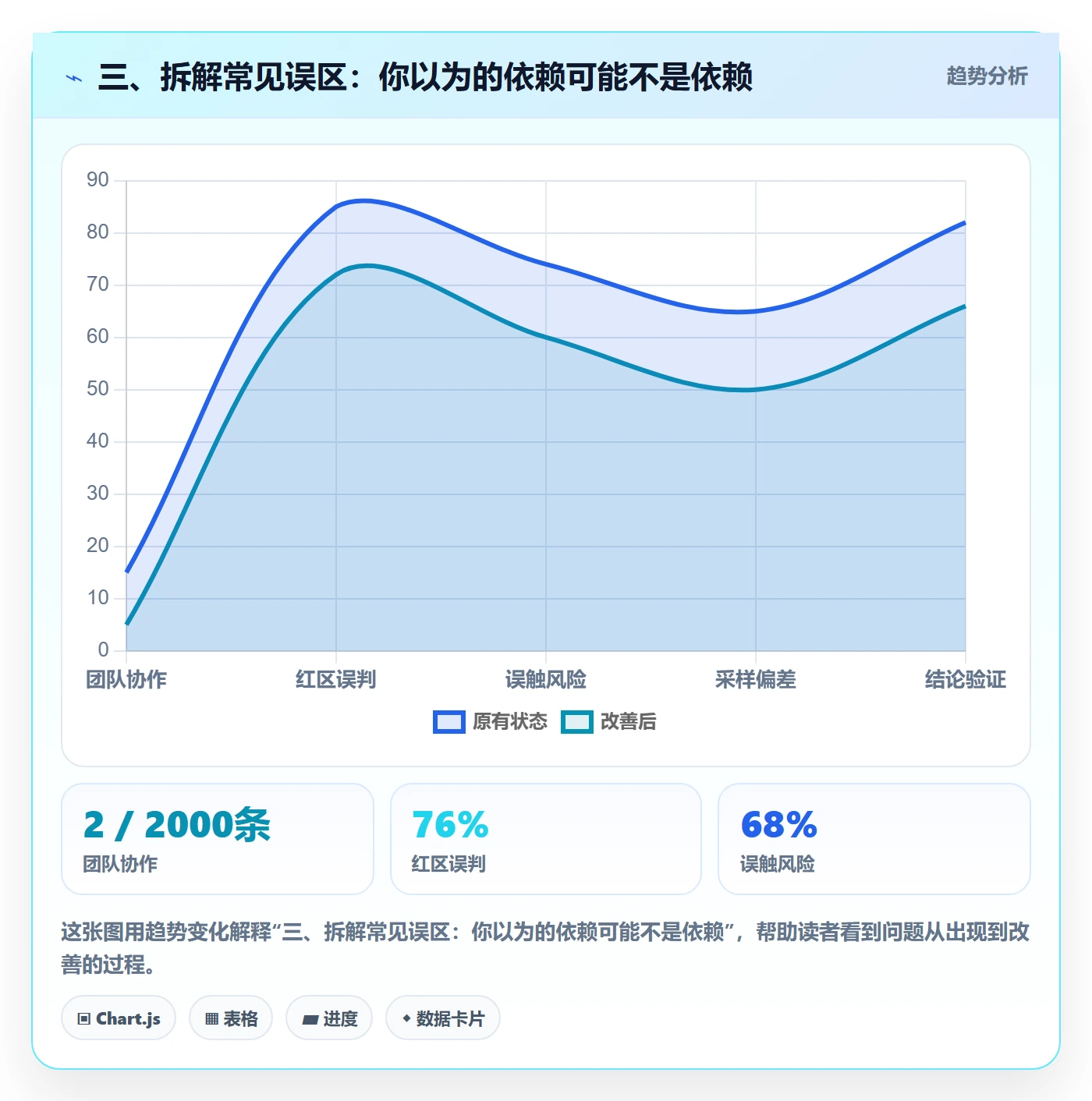Click the 数据卡片 diamond icon
Viewport: 1092px width, 1101px height.
406,1018
